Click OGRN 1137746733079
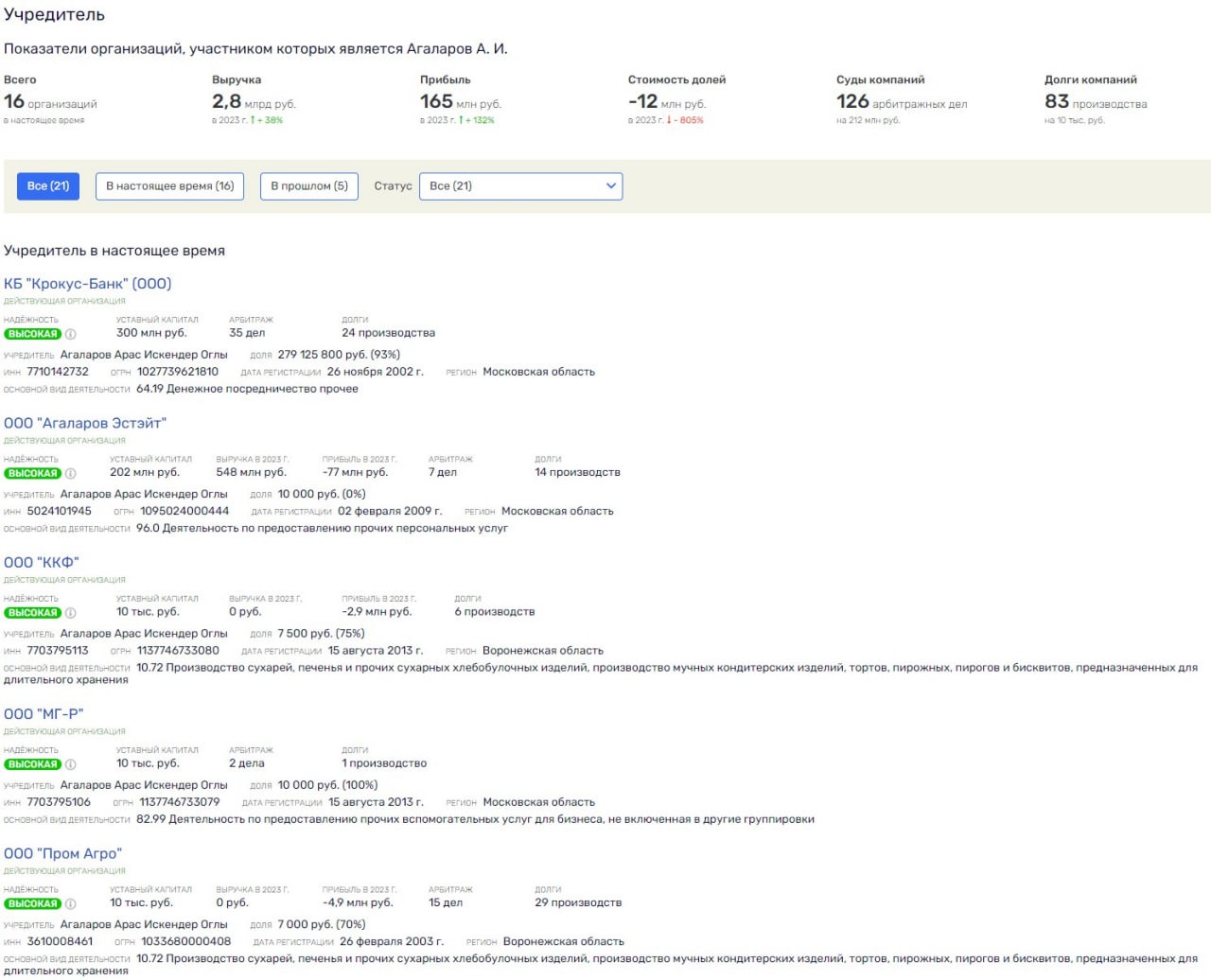This screenshot has height=980, width=1211. point(180,802)
